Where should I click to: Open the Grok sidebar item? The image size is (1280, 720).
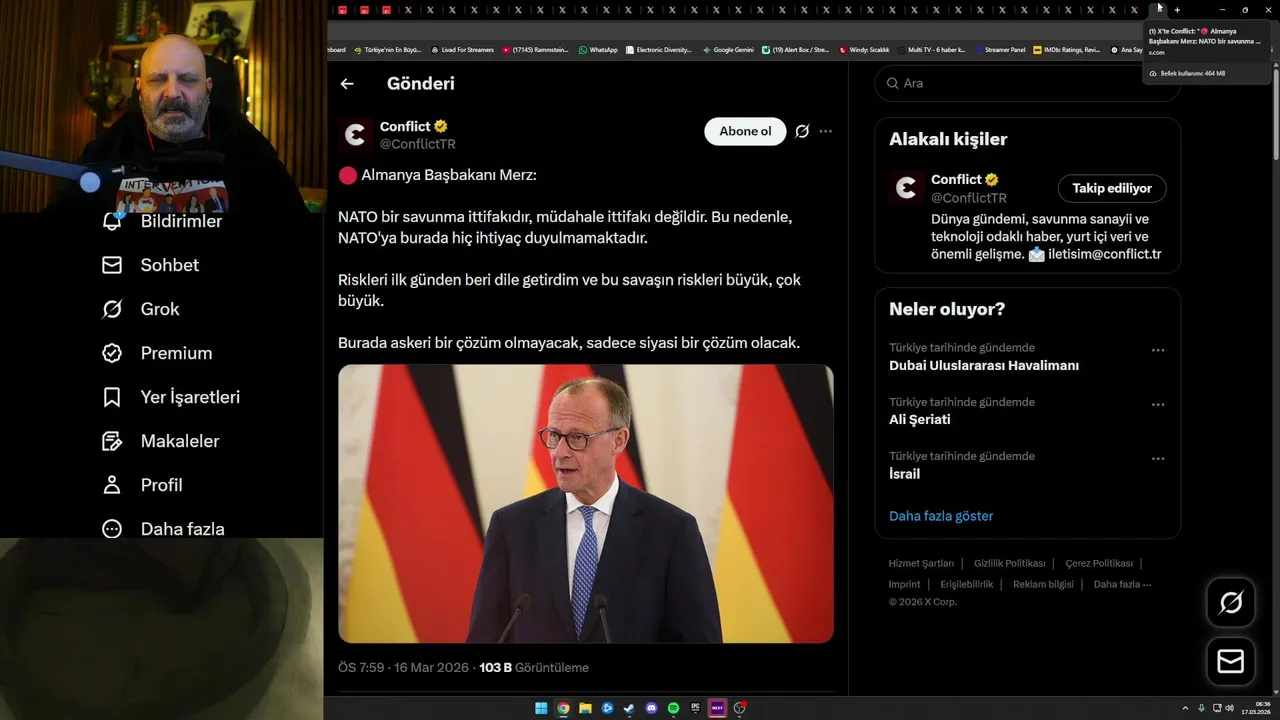pos(140,309)
